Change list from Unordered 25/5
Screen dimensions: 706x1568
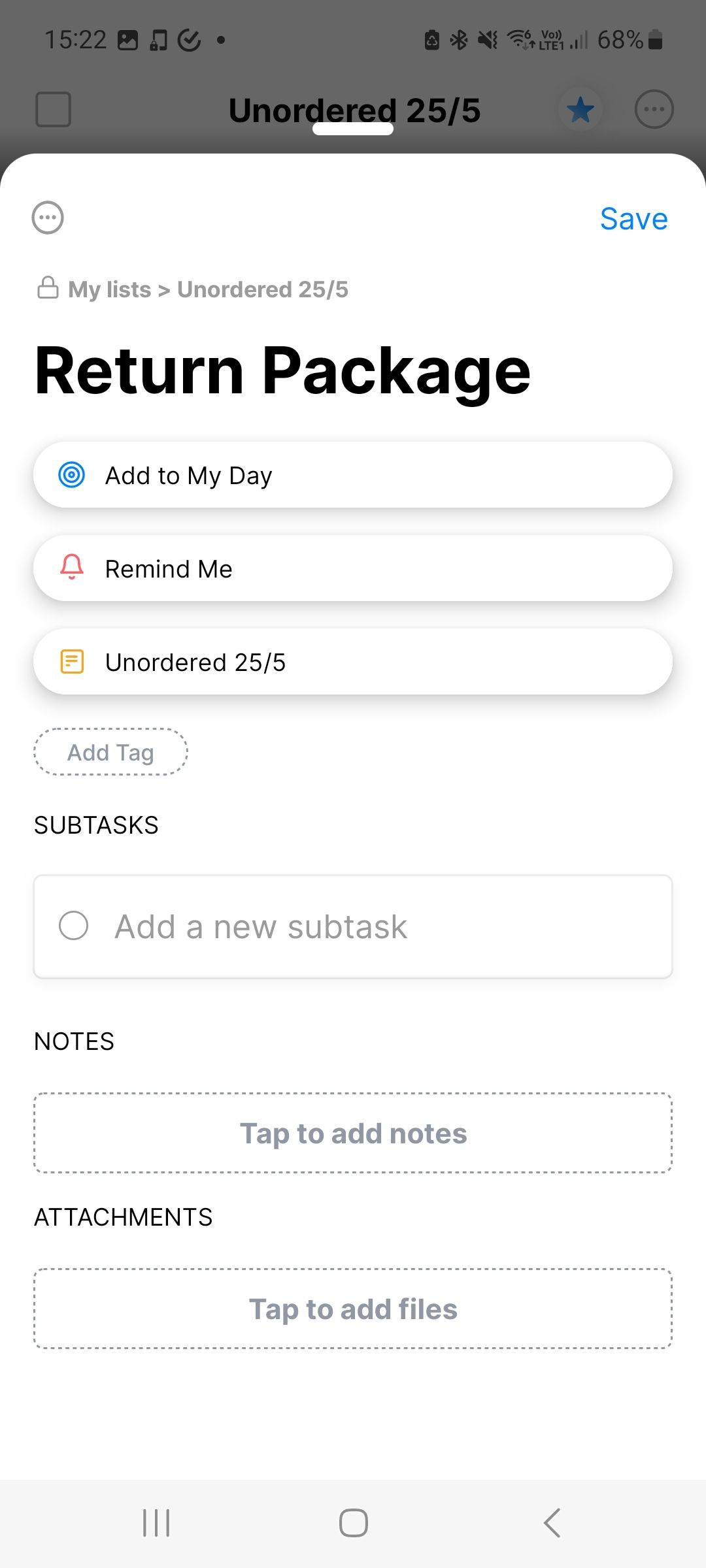click(353, 662)
